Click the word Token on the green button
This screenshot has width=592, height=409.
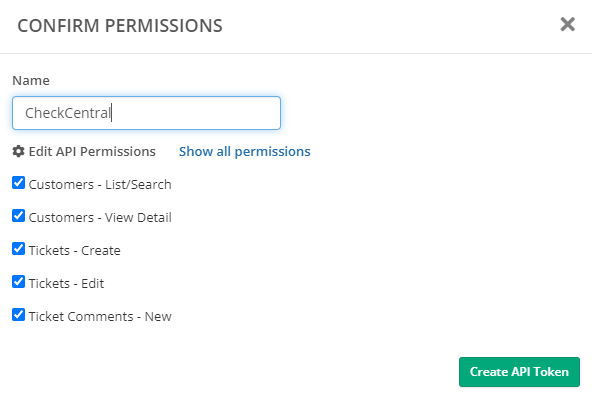(551, 372)
